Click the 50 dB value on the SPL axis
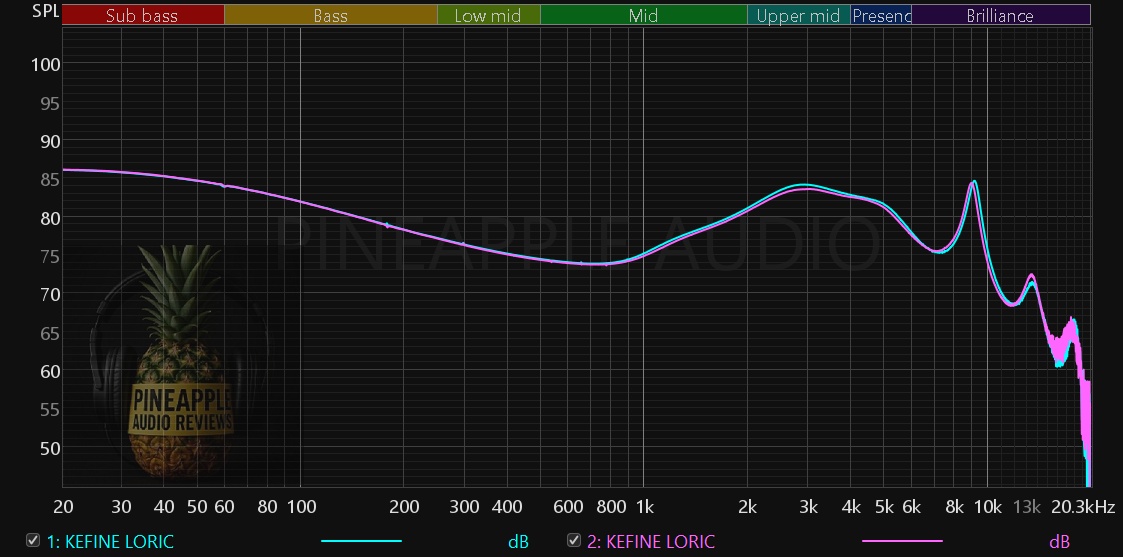The image size is (1123, 557). (x=49, y=449)
